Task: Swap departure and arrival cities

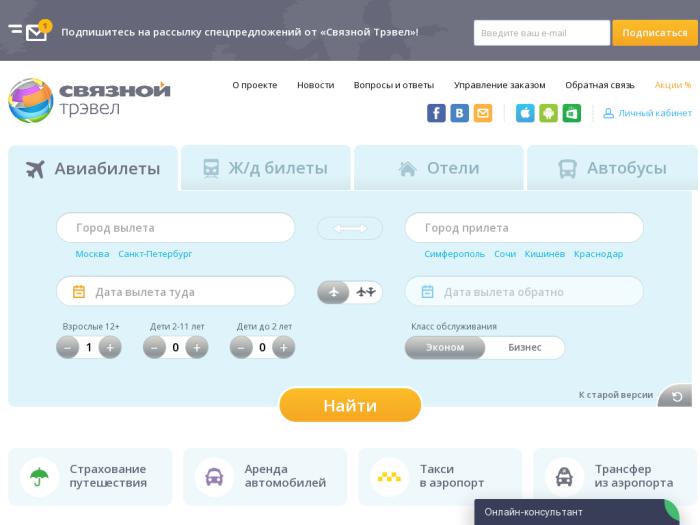Action: [x=349, y=229]
